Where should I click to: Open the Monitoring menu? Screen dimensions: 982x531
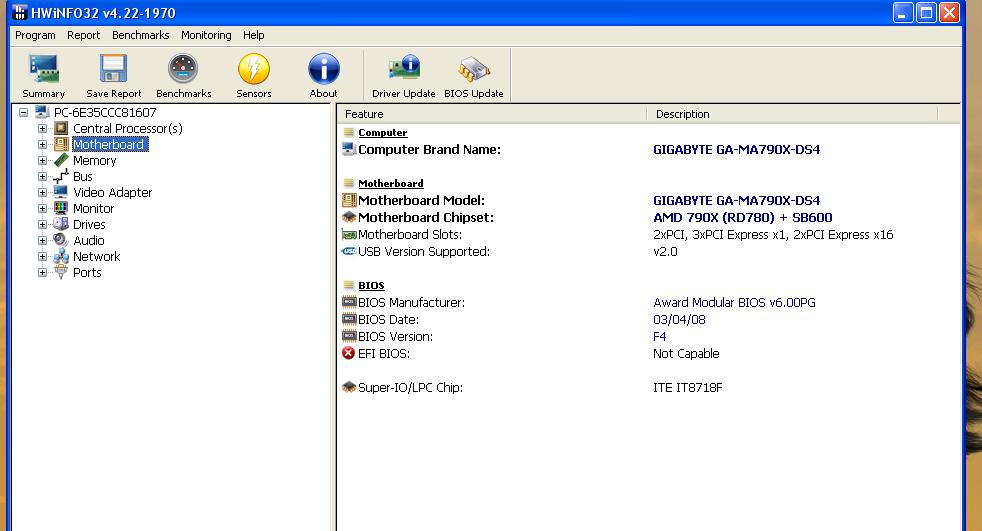pyautogui.click(x=206, y=35)
